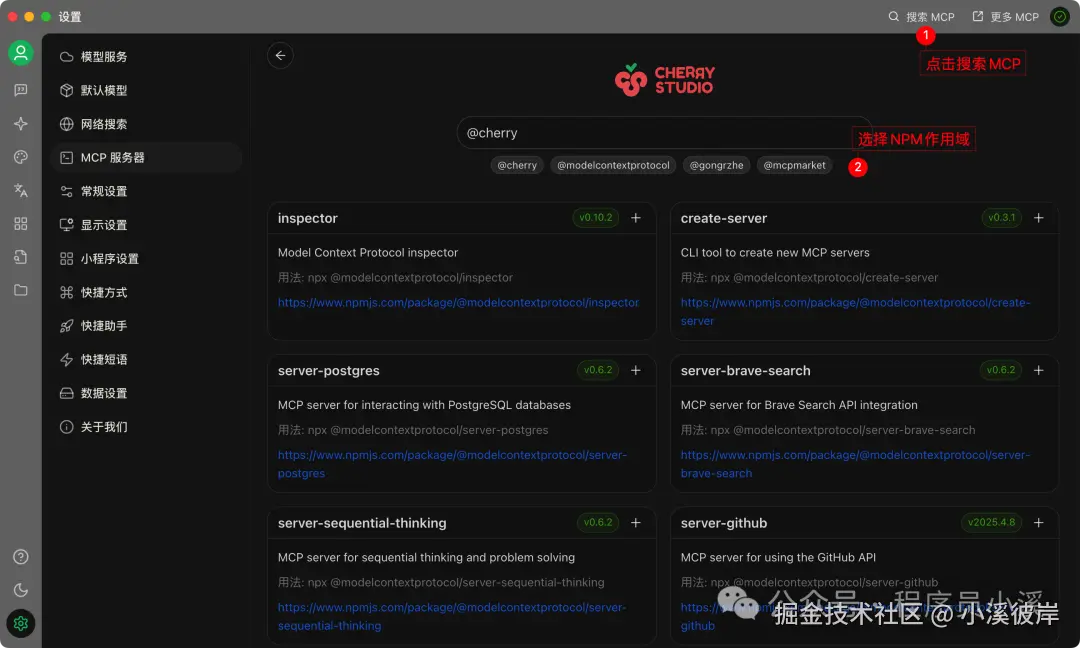Image resolution: width=1080 pixels, height=648 pixels.
Task: Open 数据设置 settings section
Action: (146, 393)
